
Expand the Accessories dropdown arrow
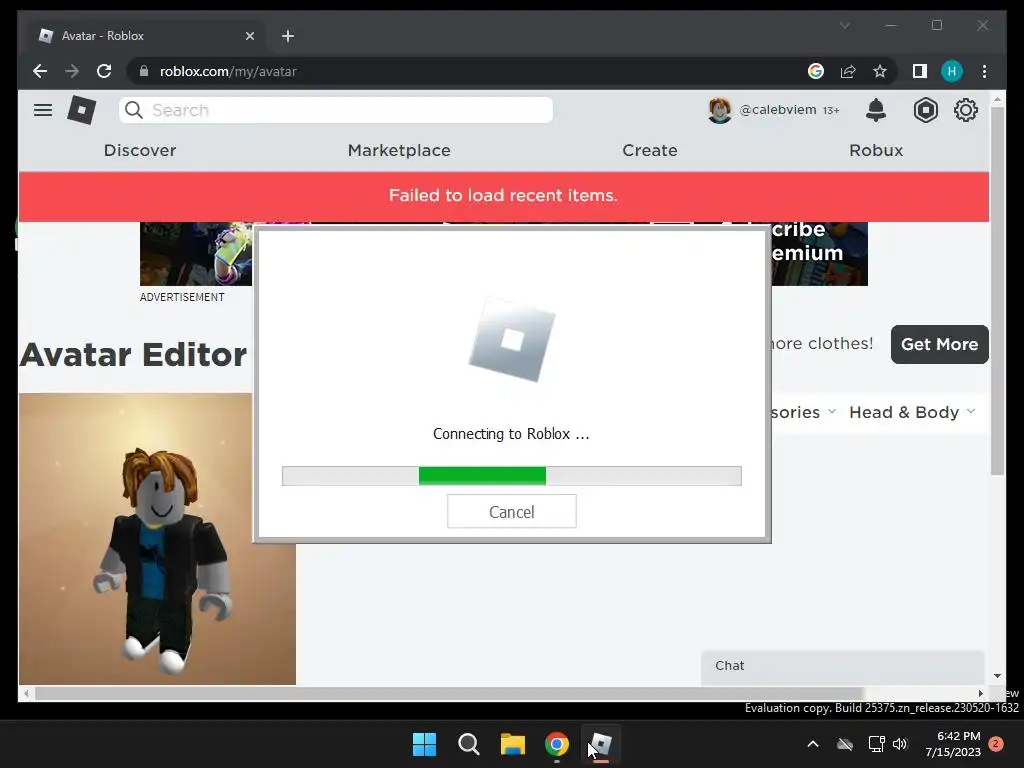[x=832, y=411]
